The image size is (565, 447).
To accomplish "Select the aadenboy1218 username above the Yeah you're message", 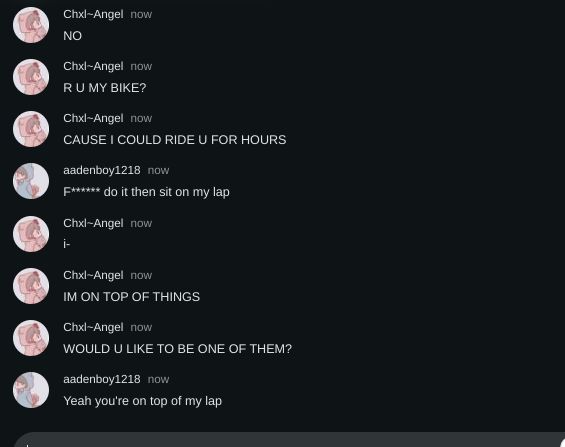I will click(102, 379).
